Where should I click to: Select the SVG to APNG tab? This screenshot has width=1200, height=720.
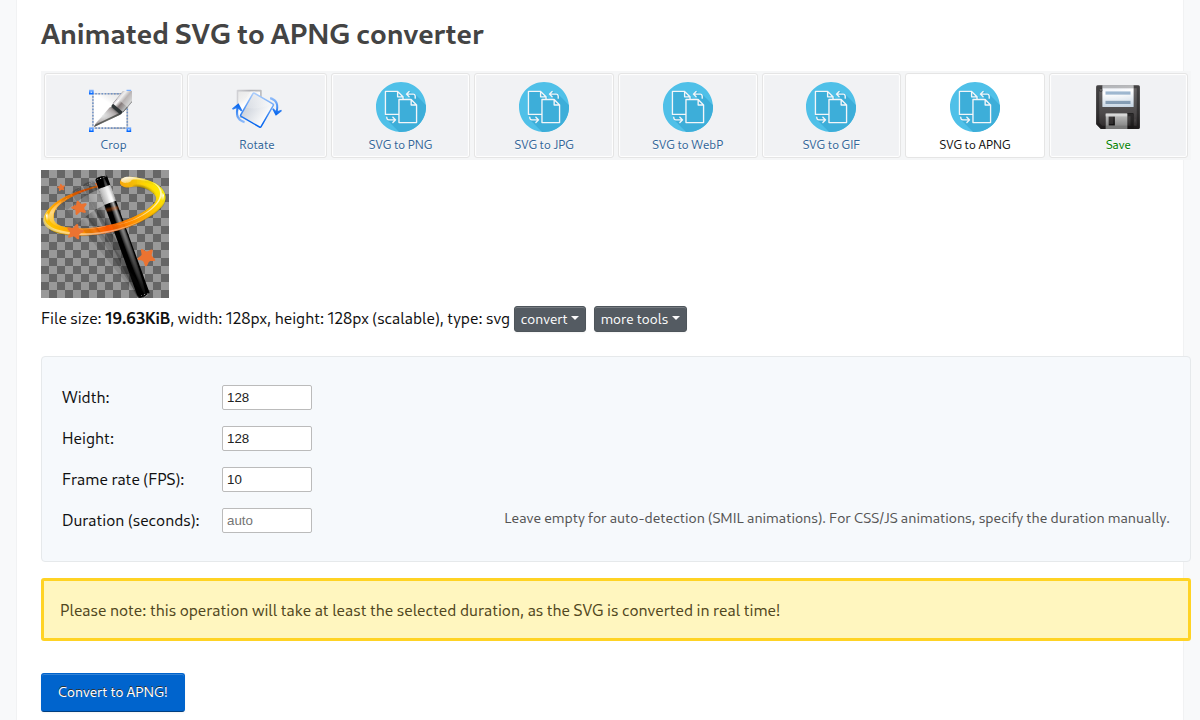(x=975, y=116)
